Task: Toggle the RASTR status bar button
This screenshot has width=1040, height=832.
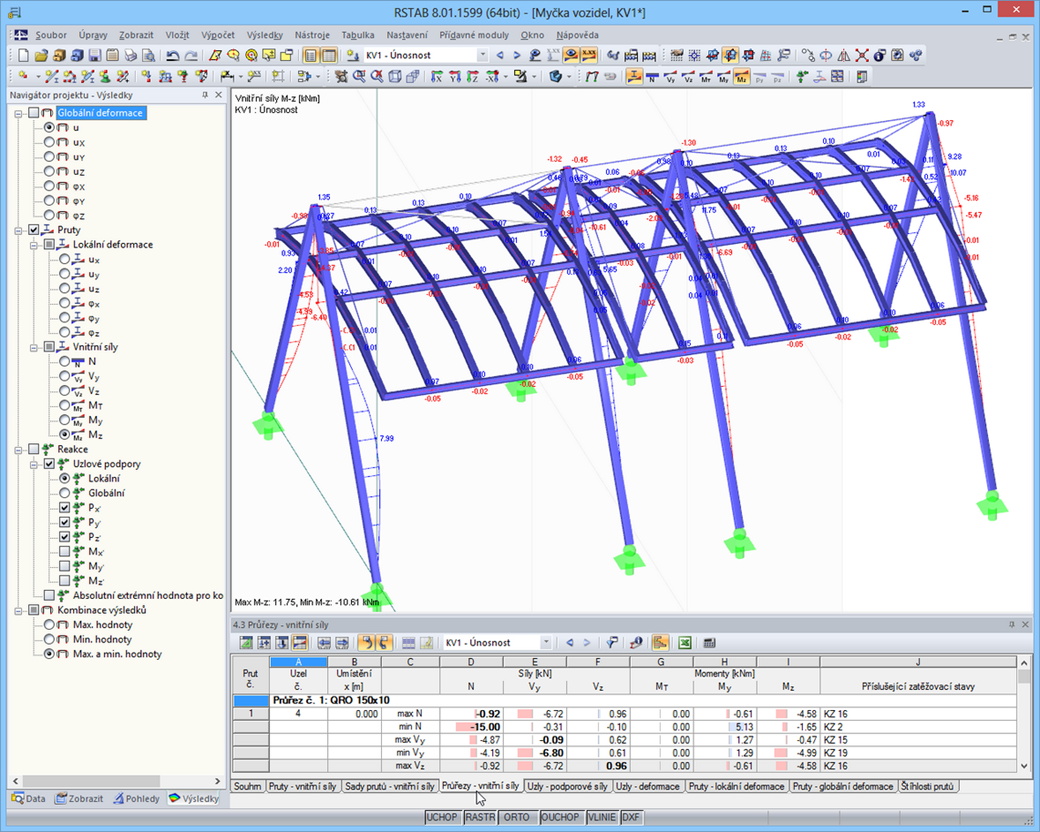Action: [480, 817]
